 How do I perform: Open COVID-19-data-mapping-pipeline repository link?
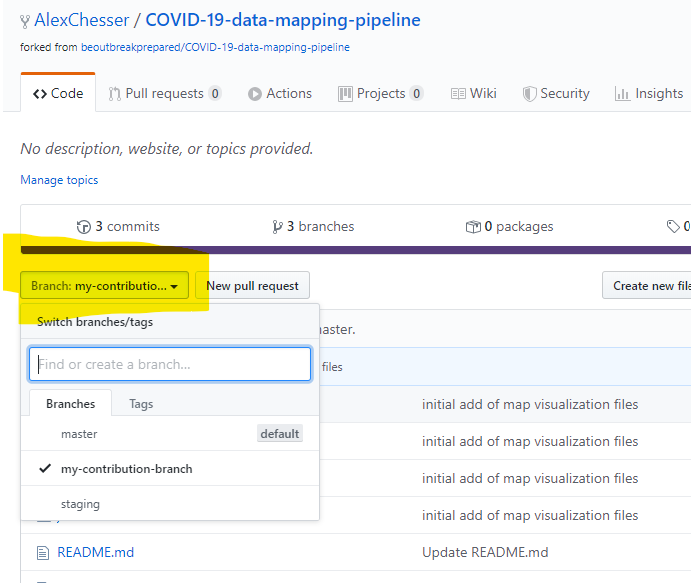[x=283, y=20]
